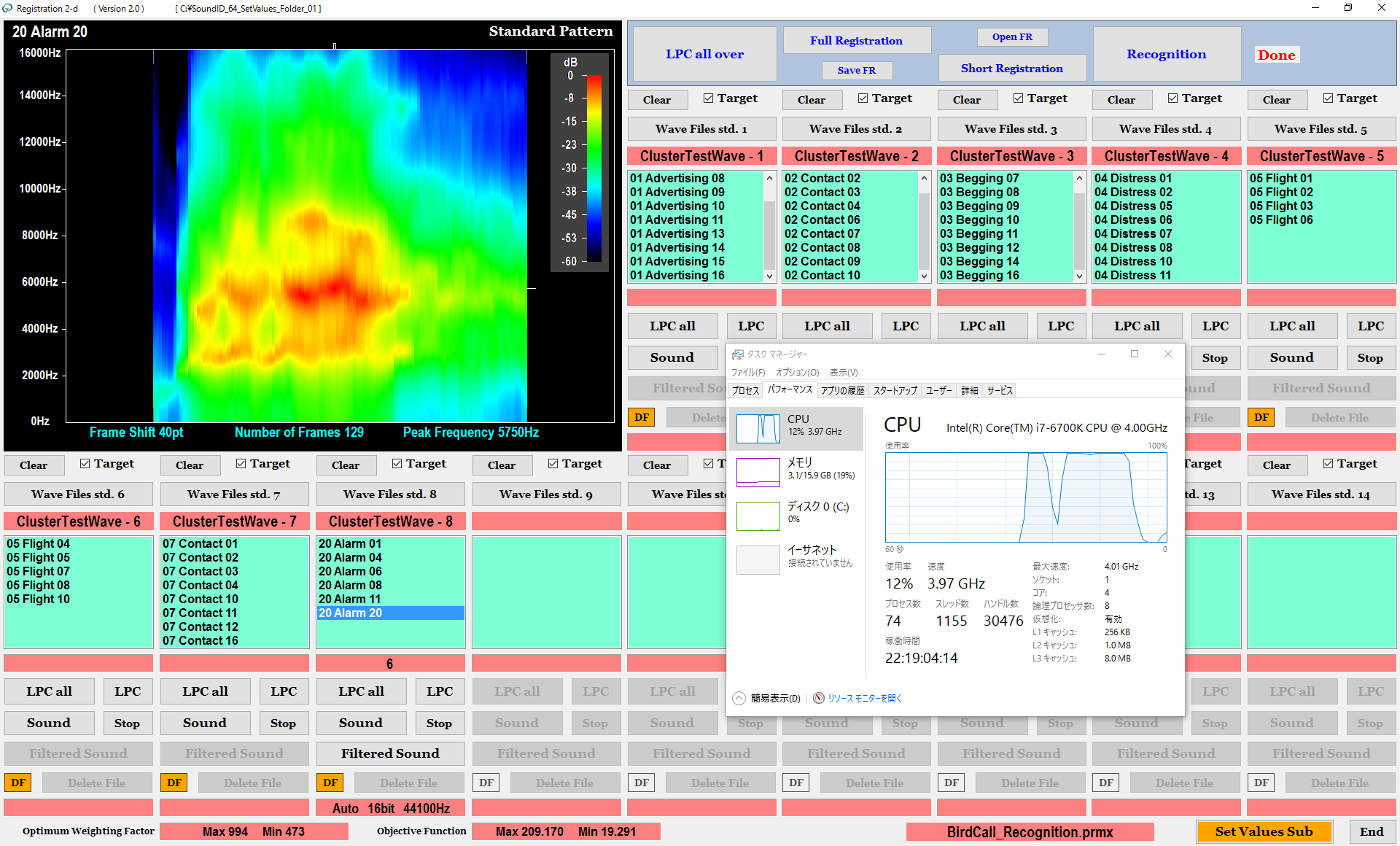Toggle Target checkbox above Wave Files std. 7
1400x846 pixels.
[x=241, y=463]
